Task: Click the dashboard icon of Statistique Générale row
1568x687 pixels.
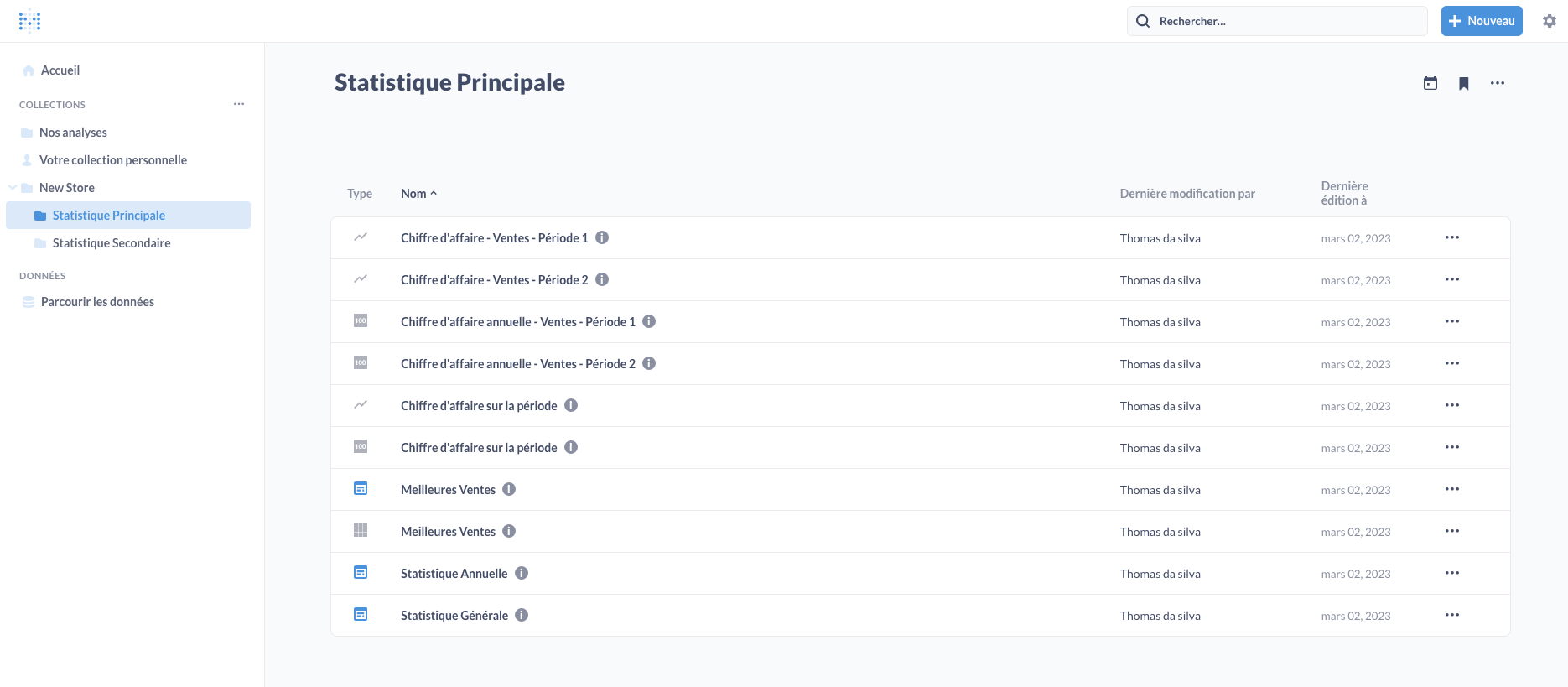Action: tap(361, 615)
